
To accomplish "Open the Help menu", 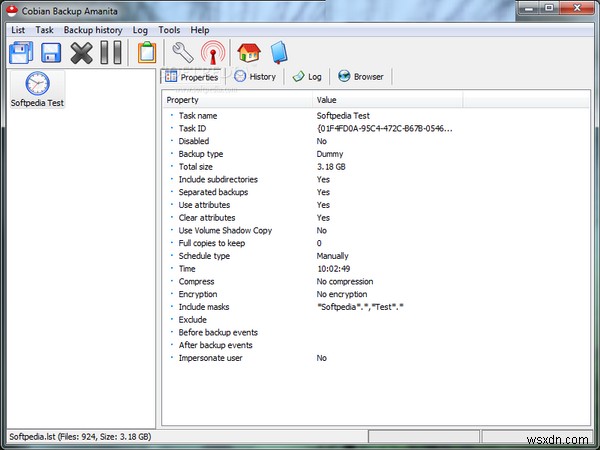I will [x=200, y=30].
